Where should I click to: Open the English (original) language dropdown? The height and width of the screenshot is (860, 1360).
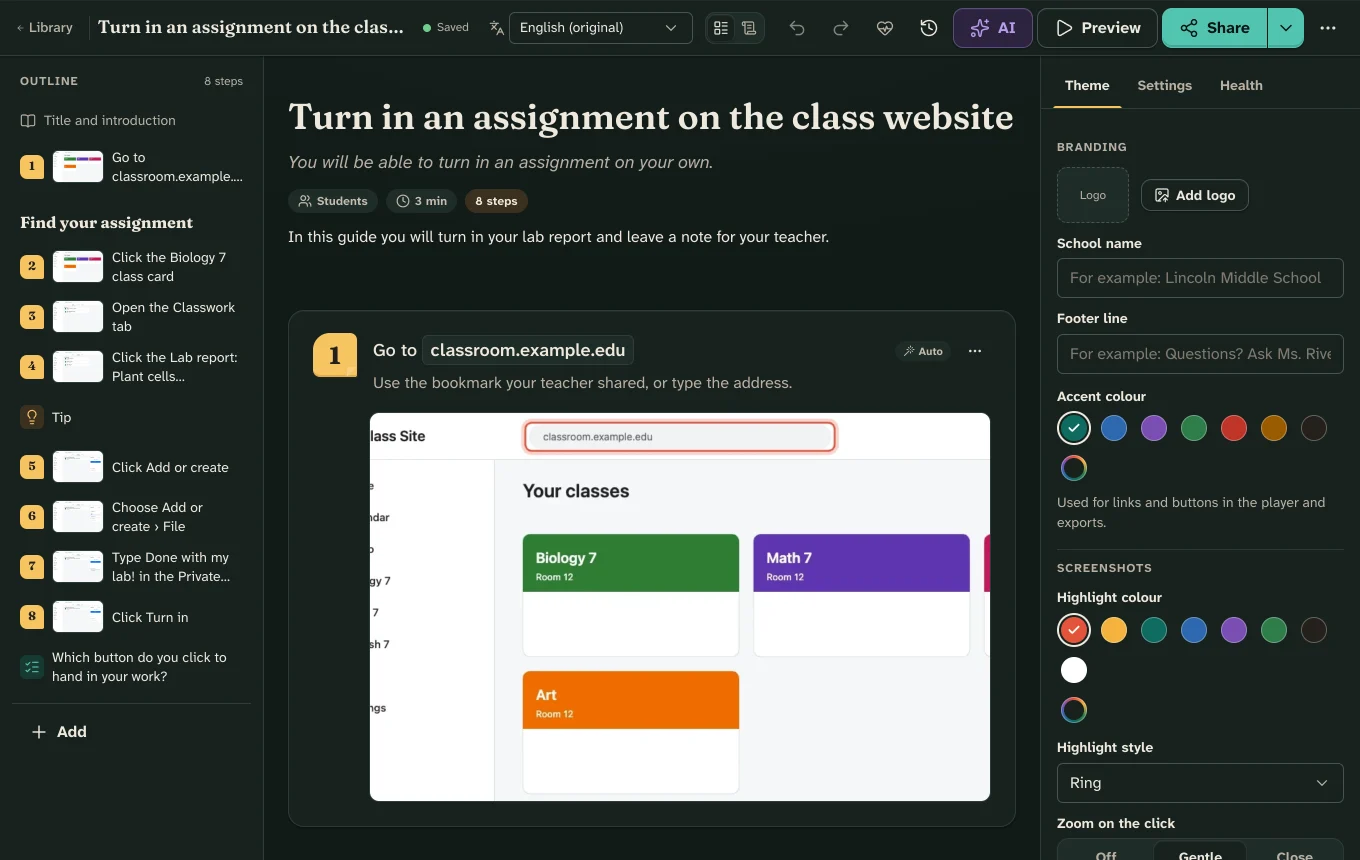click(x=600, y=28)
